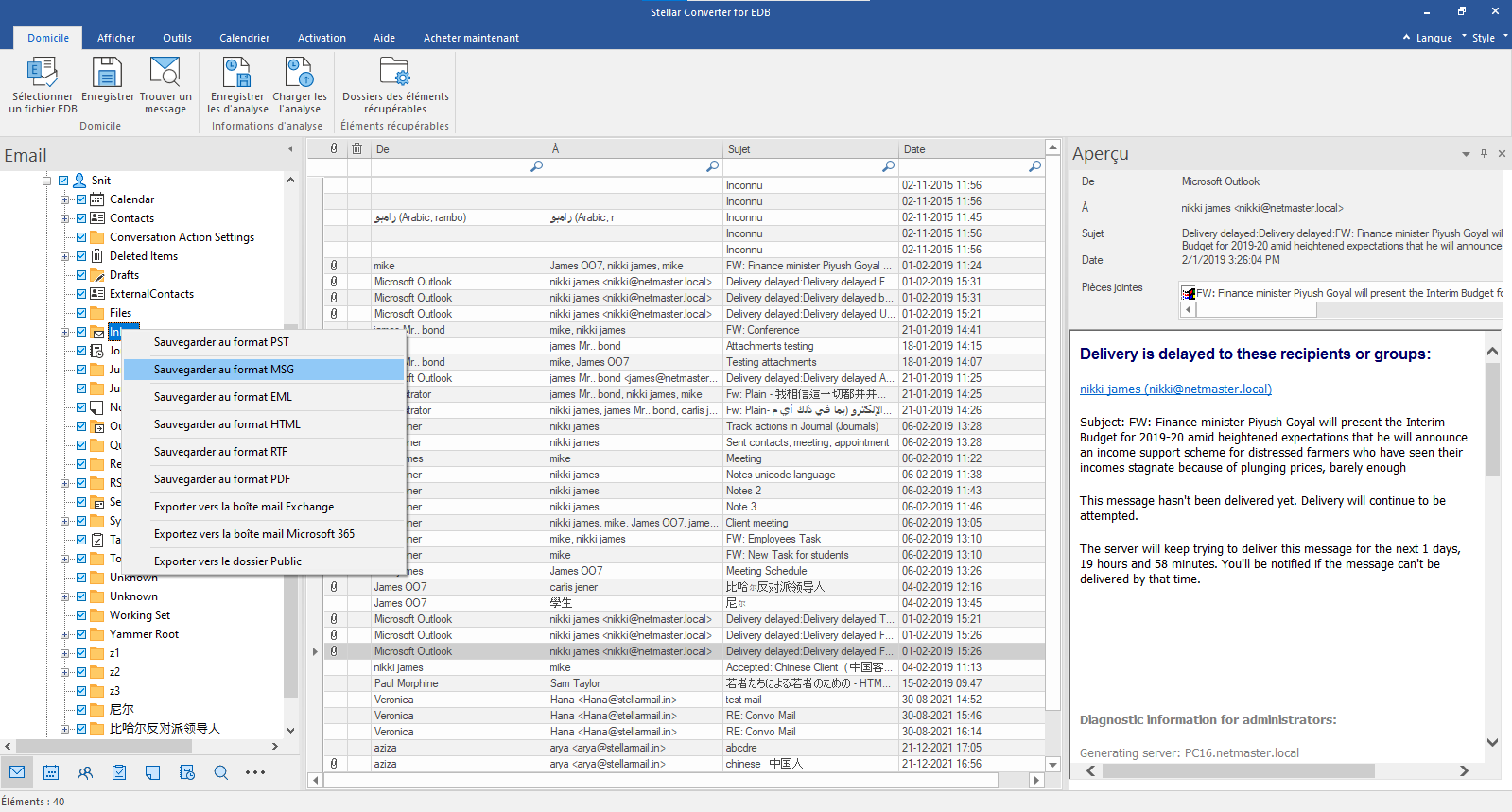The width and height of the screenshot is (1512, 812).
Task: Switch to tasks view in bottom bar
Action: tap(119, 772)
